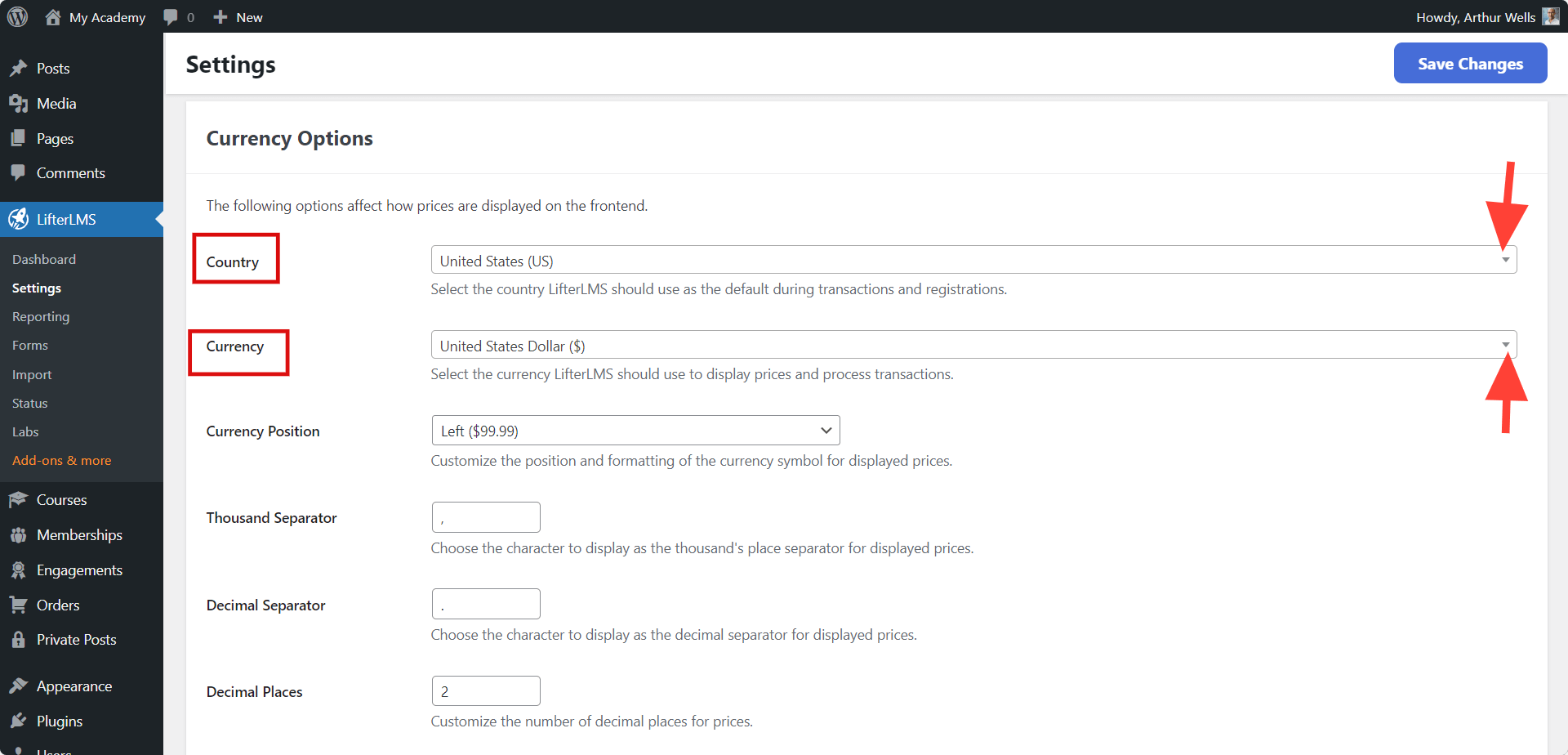The image size is (1568, 755).
Task: Click the home icon beside My Academy
Action: point(53,17)
